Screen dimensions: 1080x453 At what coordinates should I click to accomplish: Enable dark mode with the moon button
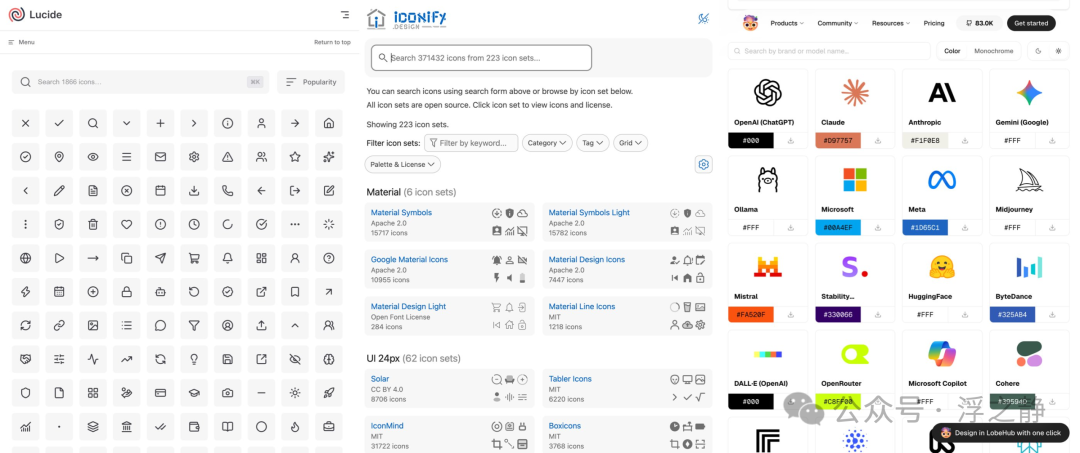1039,51
